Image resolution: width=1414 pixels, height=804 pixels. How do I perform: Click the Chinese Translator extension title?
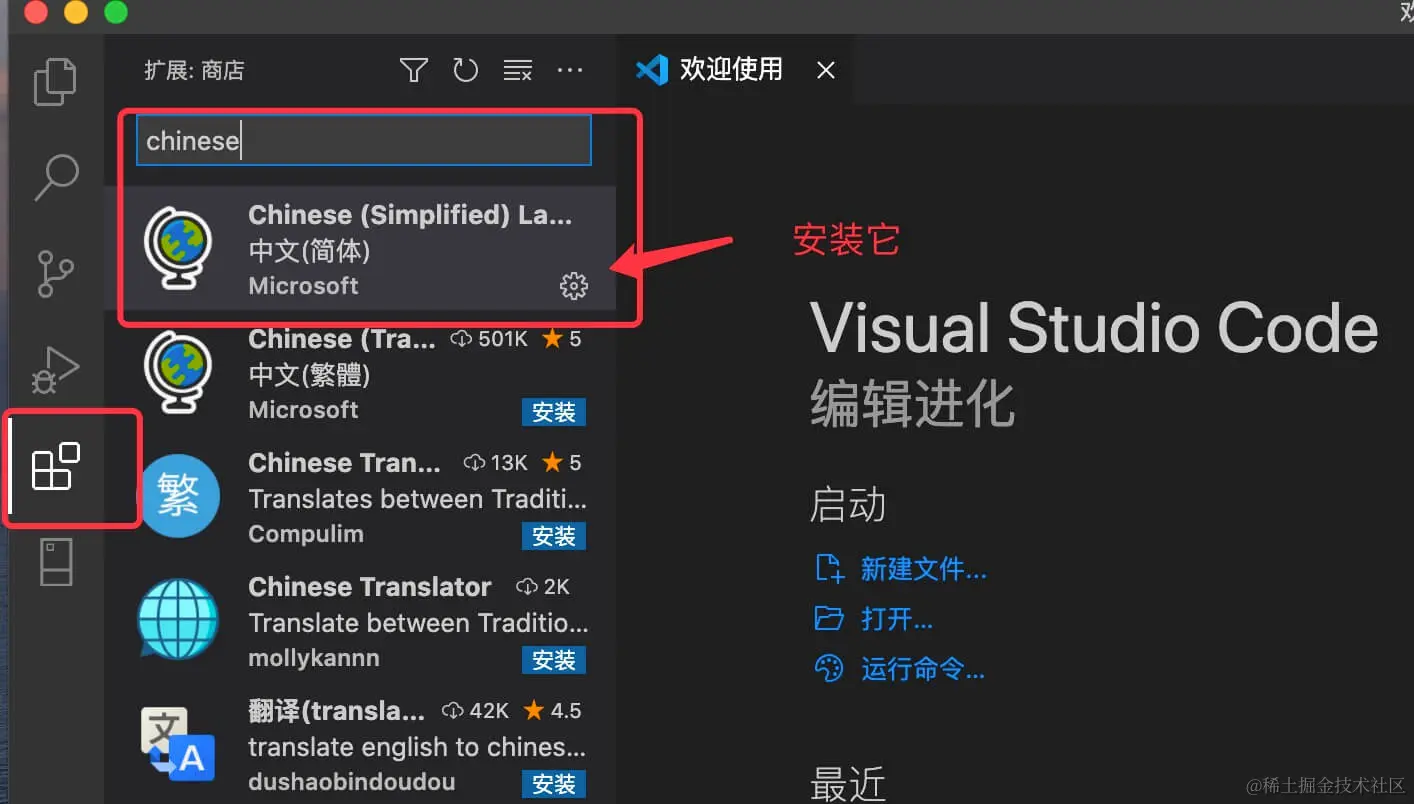pos(369,587)
